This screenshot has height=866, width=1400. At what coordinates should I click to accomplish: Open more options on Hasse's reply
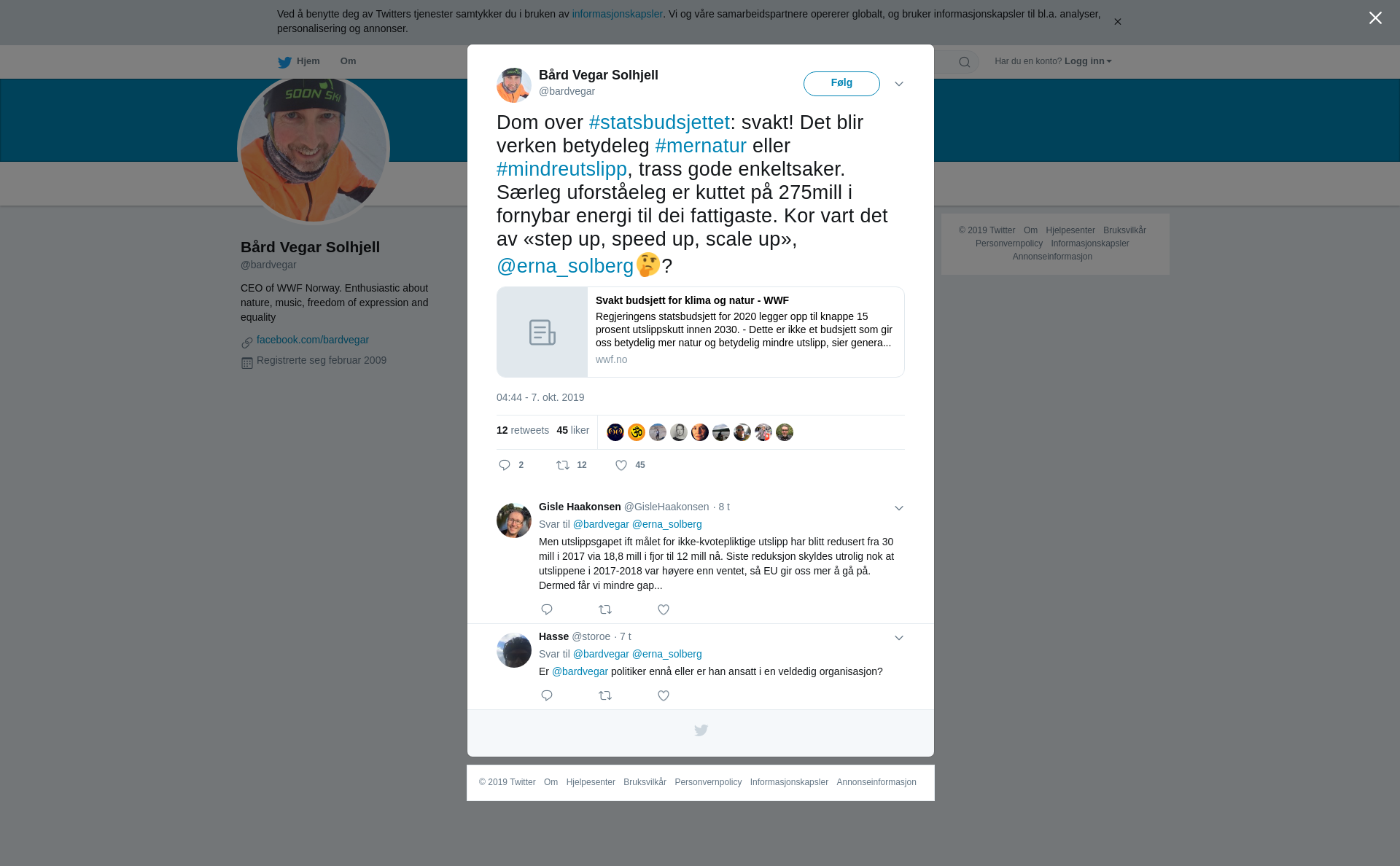(899, 638)
